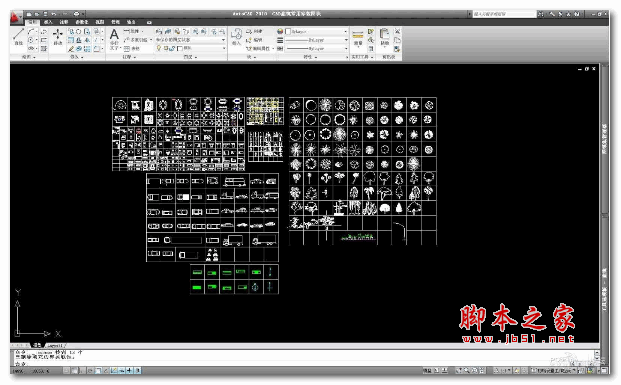Click the Linear dimension button
This screenshot has height=385, width=621.
point(132,31)
